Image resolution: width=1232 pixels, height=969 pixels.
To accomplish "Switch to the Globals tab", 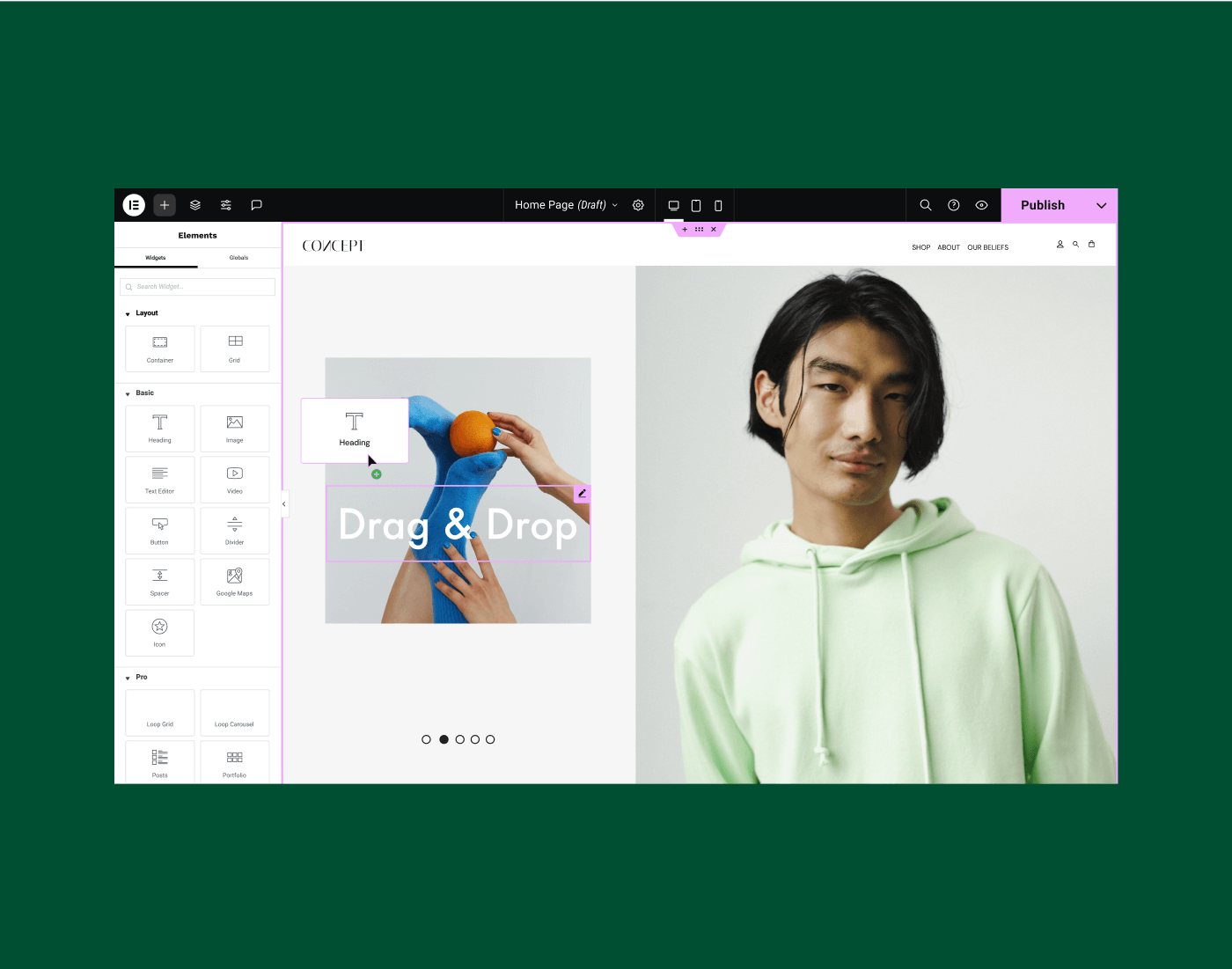I will click(x=238, y=258).
